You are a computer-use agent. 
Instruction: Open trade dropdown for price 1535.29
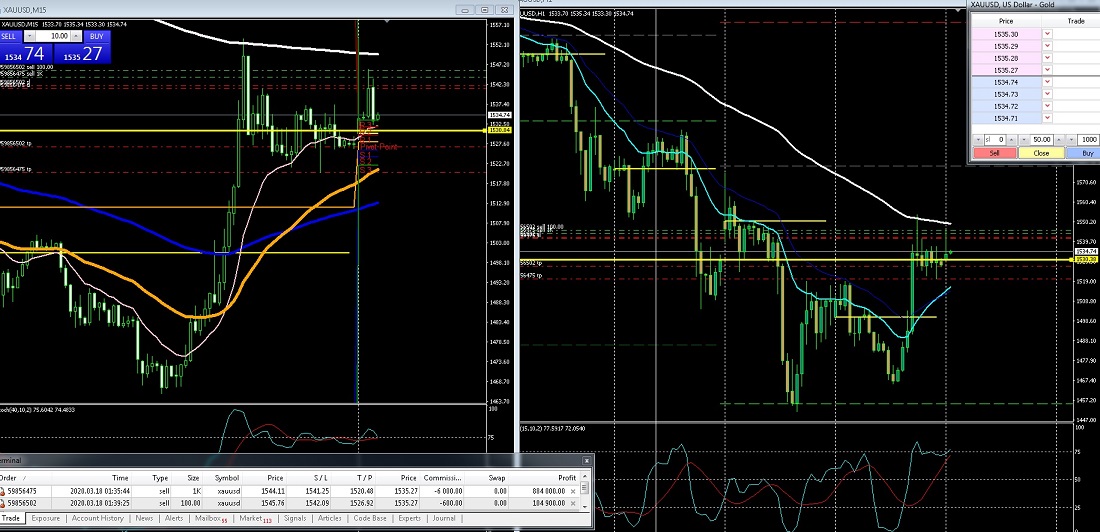[1047, 46]
